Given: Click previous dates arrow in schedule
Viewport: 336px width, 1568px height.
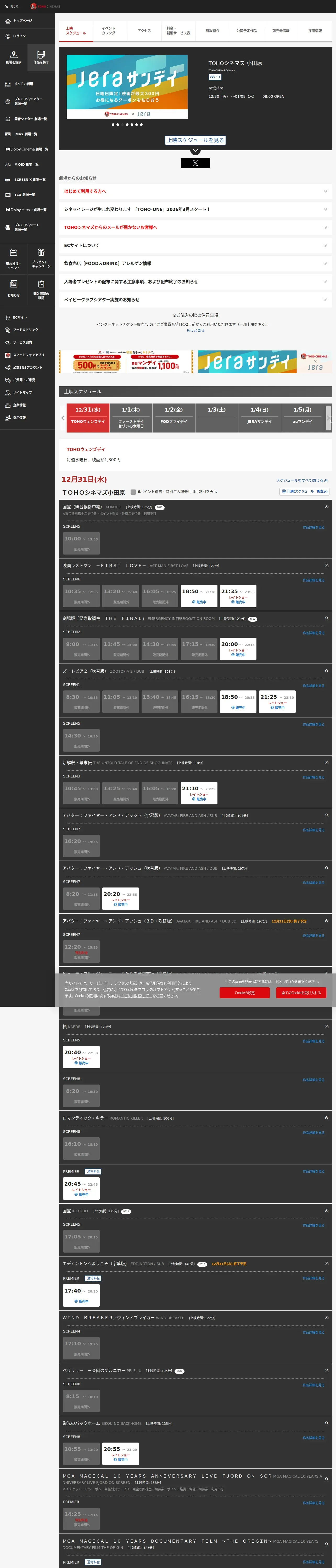Looking at the screenshot, I should tap(63, 418).
